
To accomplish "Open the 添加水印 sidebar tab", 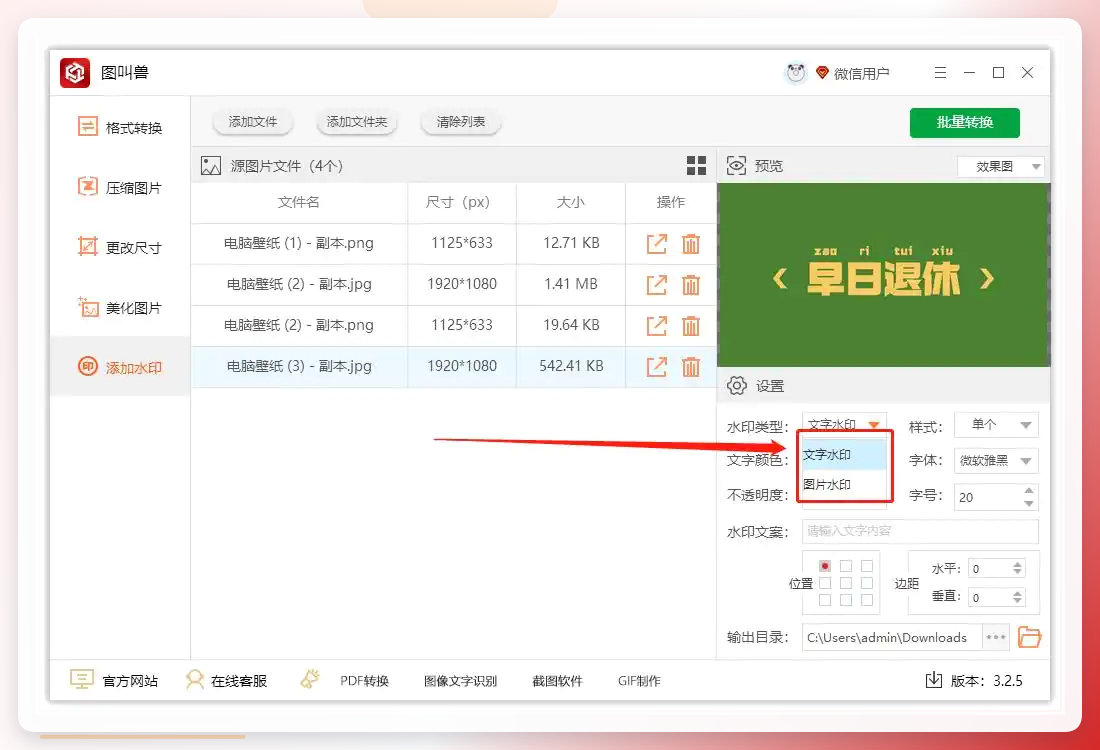I will [x=120, y=366].
